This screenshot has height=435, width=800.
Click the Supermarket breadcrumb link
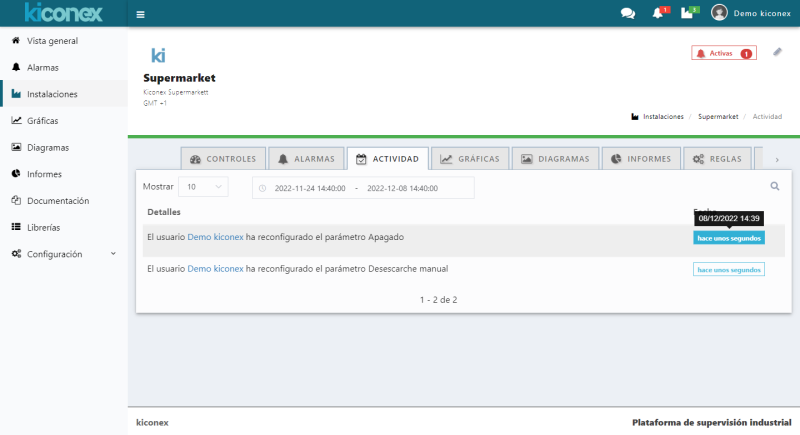pyautogui.click(x=717, y=117)
